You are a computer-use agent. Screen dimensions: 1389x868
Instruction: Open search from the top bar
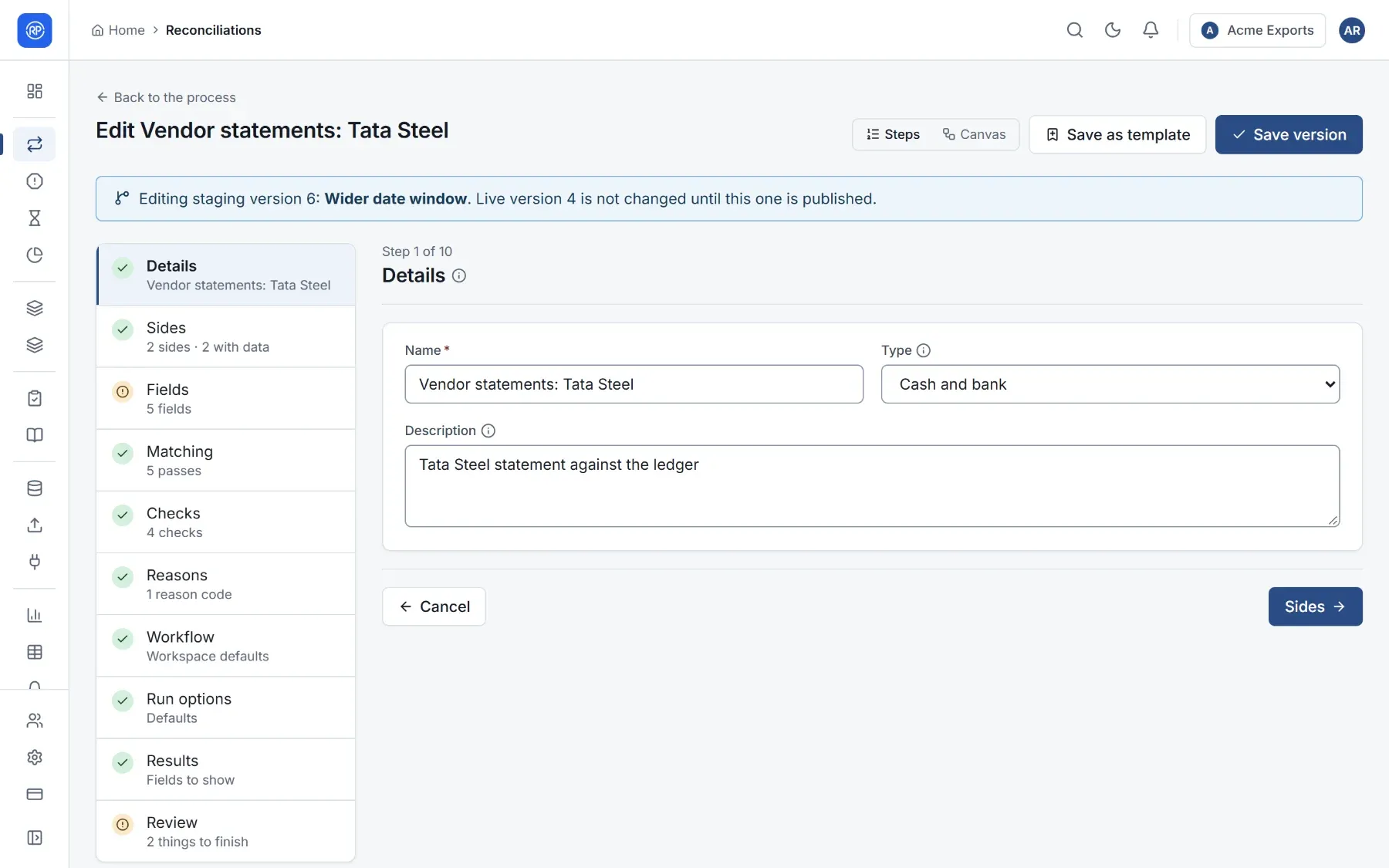1074,30
